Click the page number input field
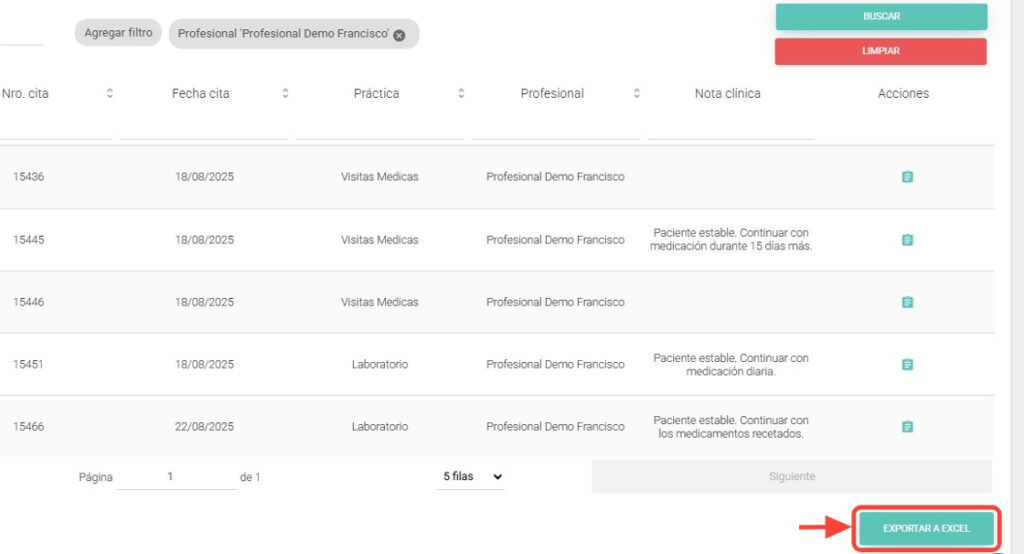Viewport: 1024px width, 554px height. (x=176, y=477)
